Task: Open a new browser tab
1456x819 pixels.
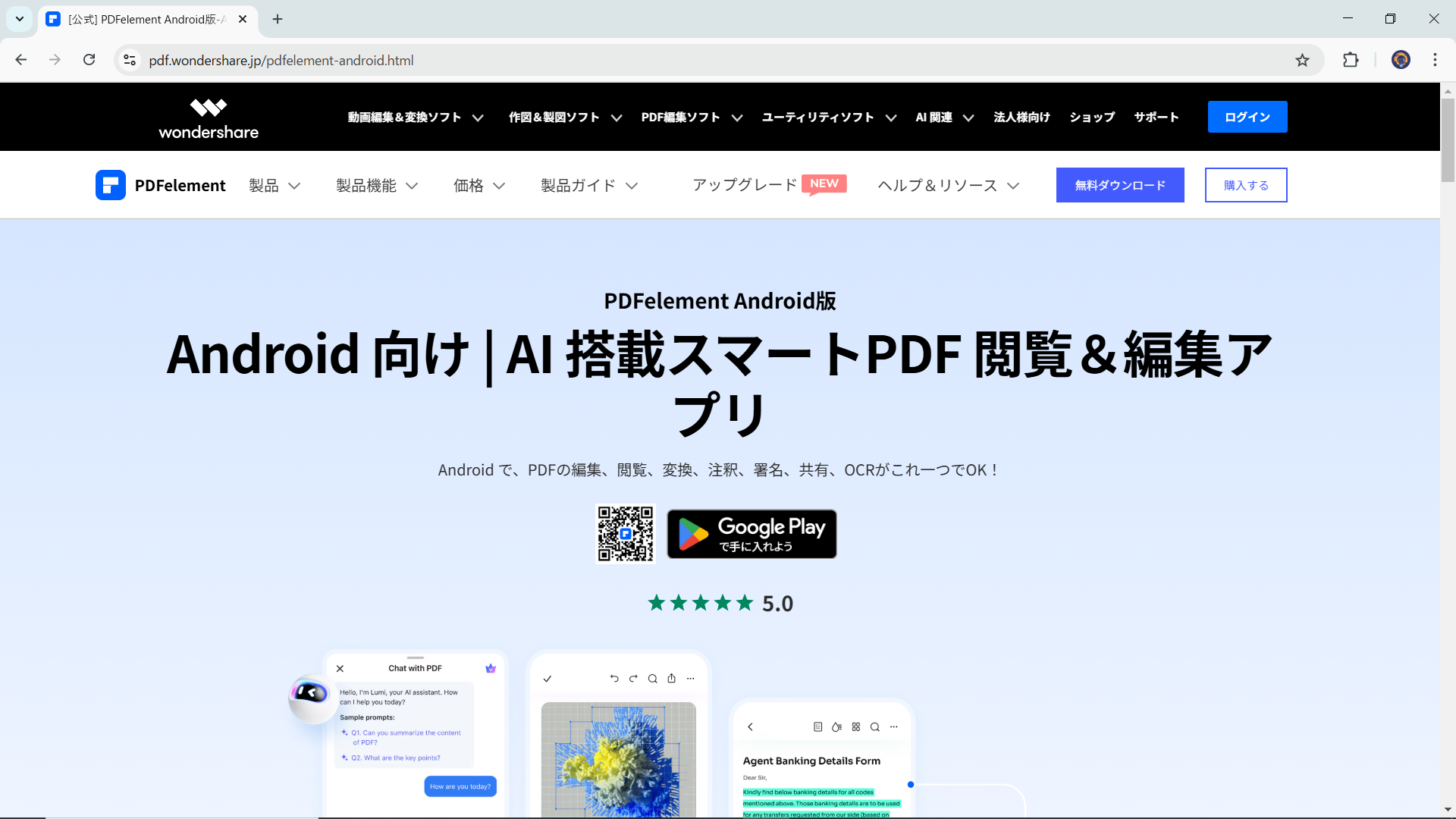Action: (278, 19)
